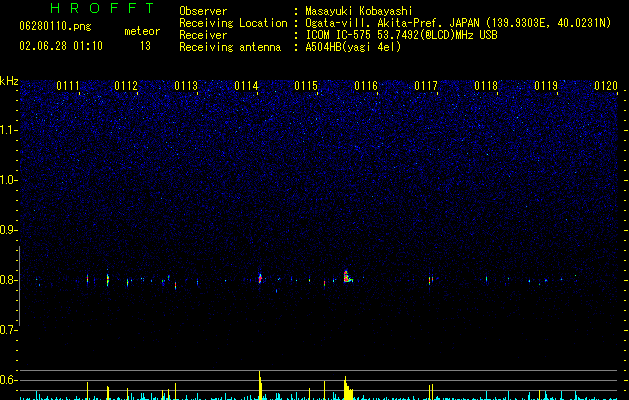629x400 pixels.
Task: Click the HROFFT title text
Action: click(102, 8)
